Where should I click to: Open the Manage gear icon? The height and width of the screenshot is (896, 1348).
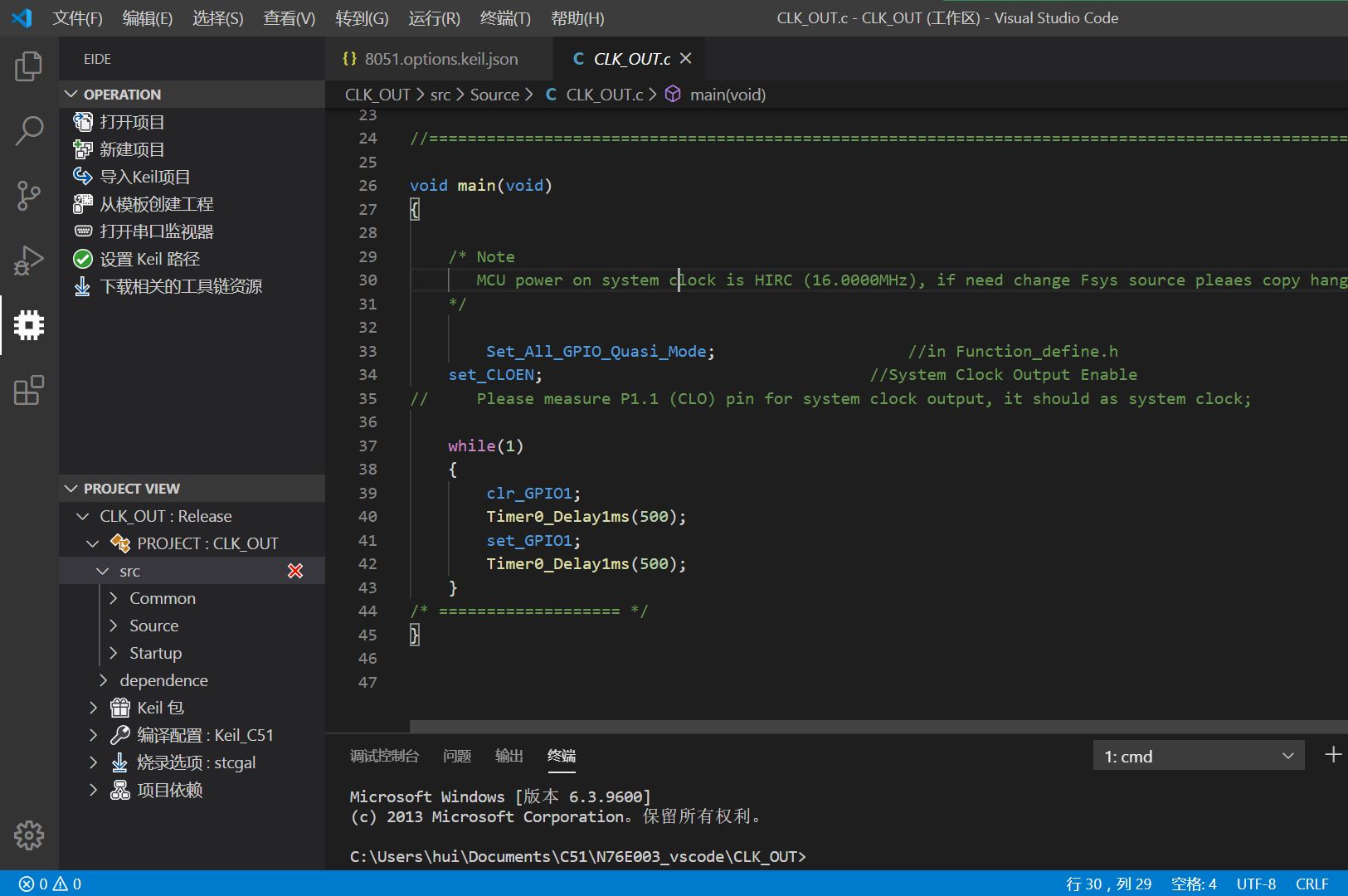29,835
